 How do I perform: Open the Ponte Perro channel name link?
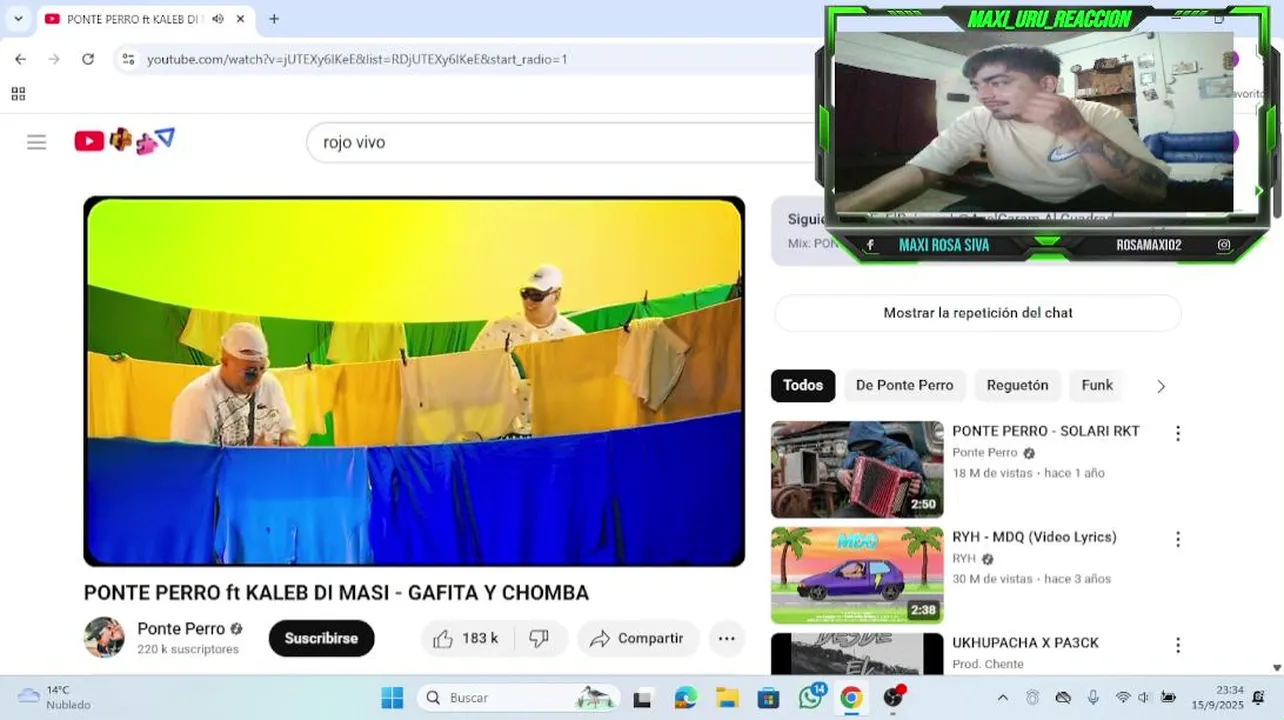pos(181,629)
